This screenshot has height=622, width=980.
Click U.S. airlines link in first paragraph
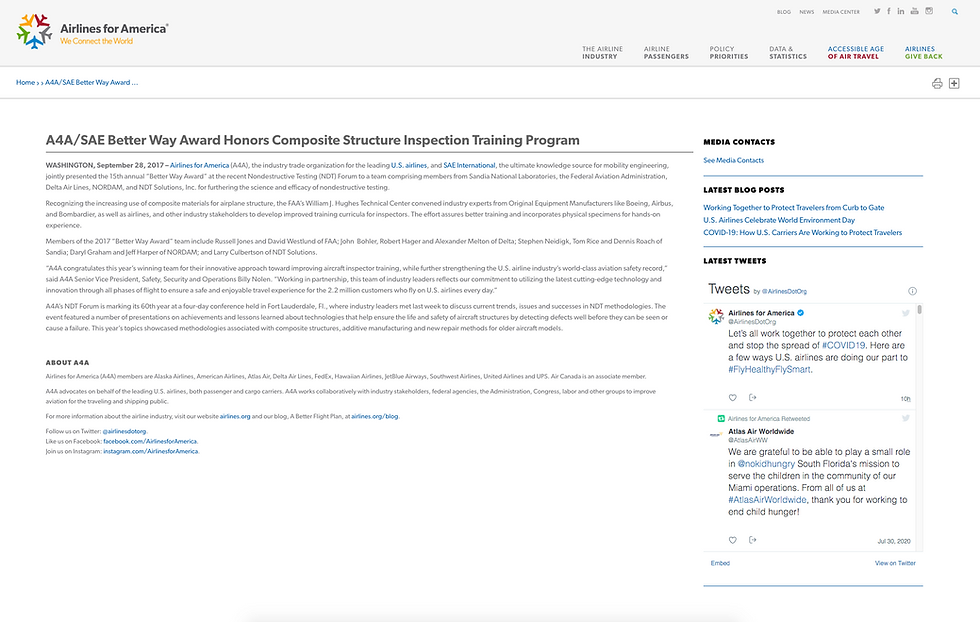point(409,166)
